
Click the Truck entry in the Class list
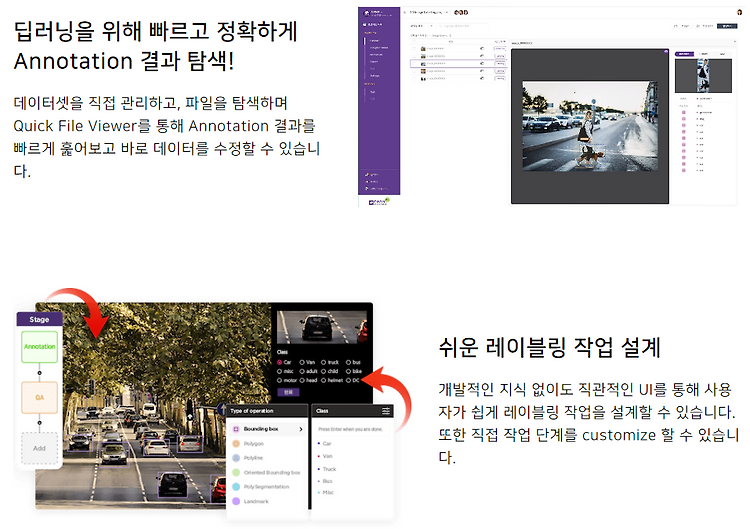pyautogui.click(x=327, y=469)
